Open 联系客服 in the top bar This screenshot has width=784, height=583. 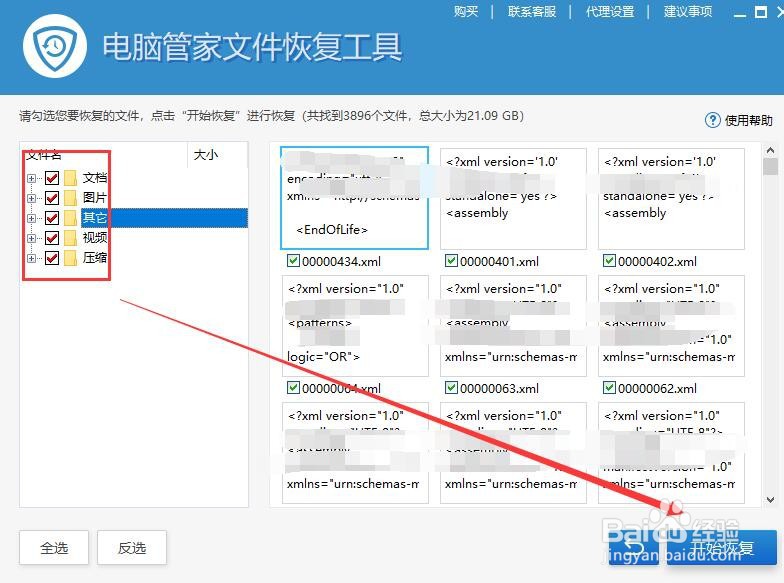(532, 12)
